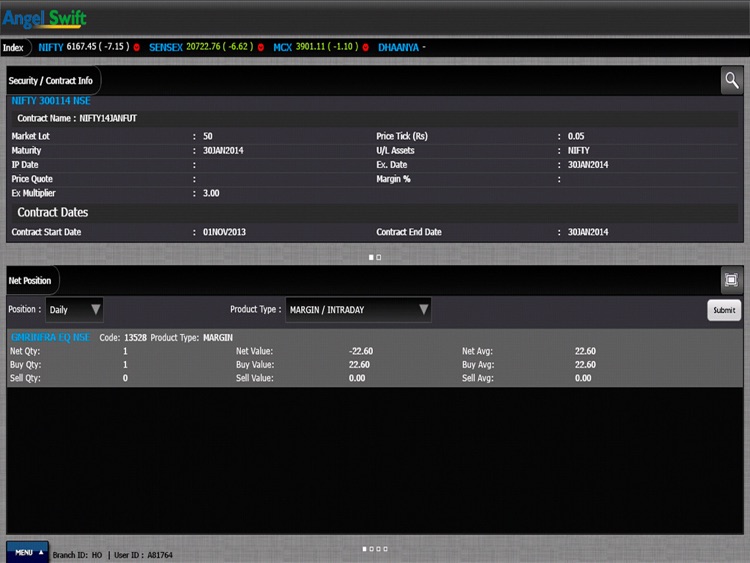
Task: Click the red indicator next to NIFTY
Action: 137,47
